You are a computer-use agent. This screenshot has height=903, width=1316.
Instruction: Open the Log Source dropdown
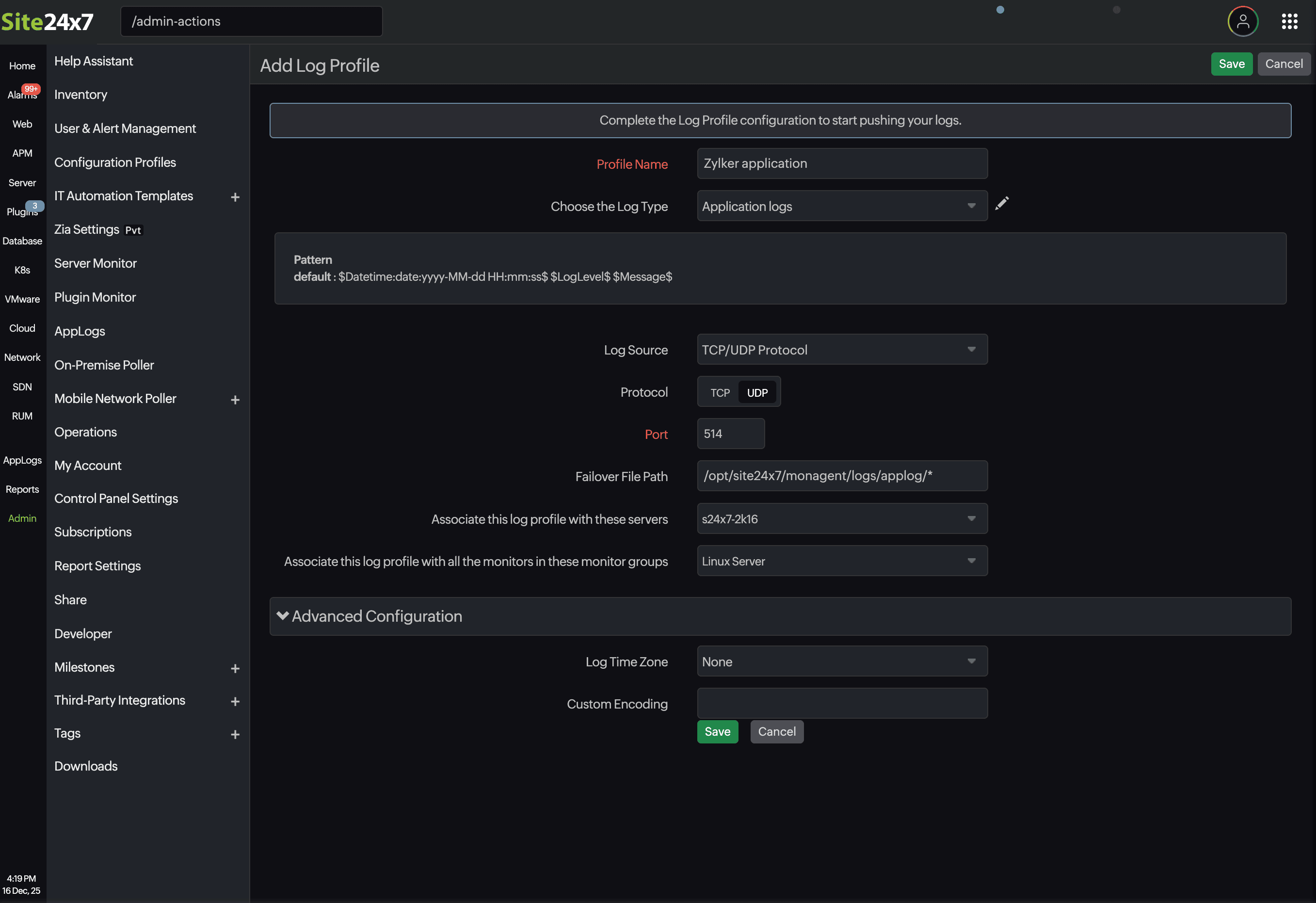tap(842, 350)
